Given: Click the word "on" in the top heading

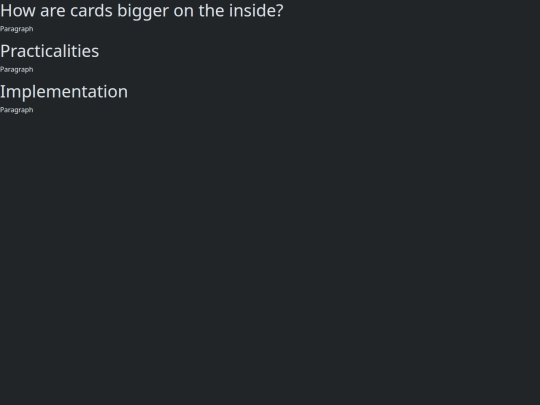Looking at the screenshot, I should 184,12.
